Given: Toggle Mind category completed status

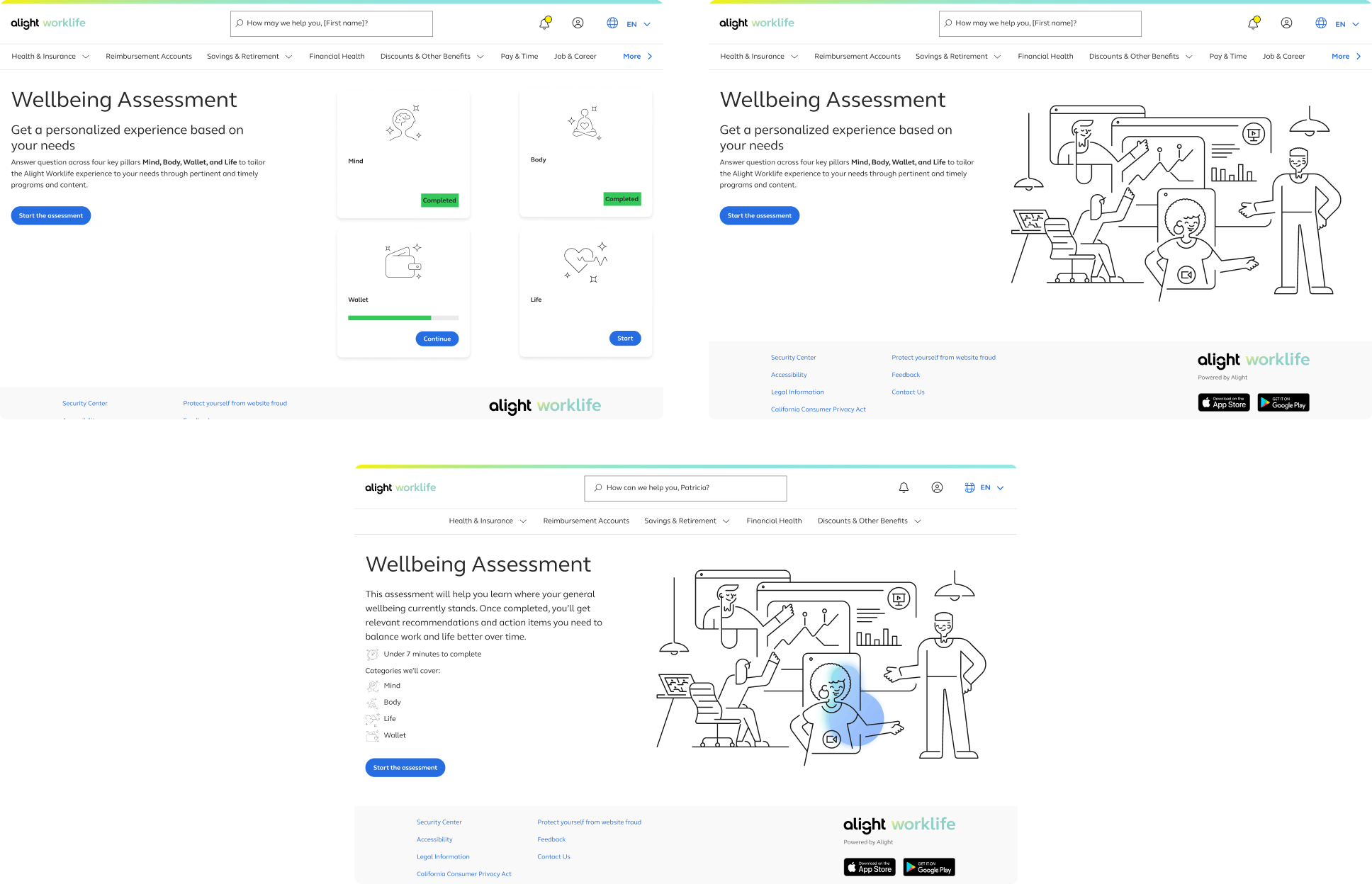Looking at the screenshot, I should (438, 201).
